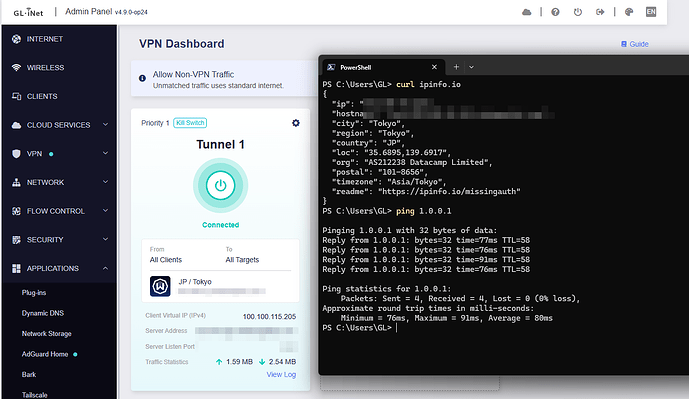689x399 pixels.
Task: Click the Tunnel 1 title
Action: (x=221, y=145)
